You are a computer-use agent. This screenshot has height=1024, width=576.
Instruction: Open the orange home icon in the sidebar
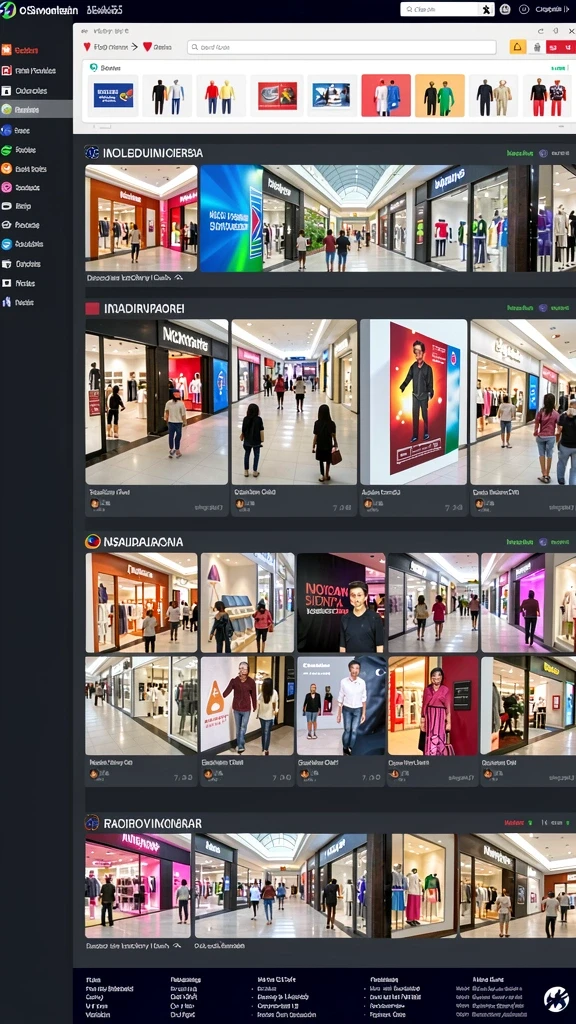coord(7,50)
